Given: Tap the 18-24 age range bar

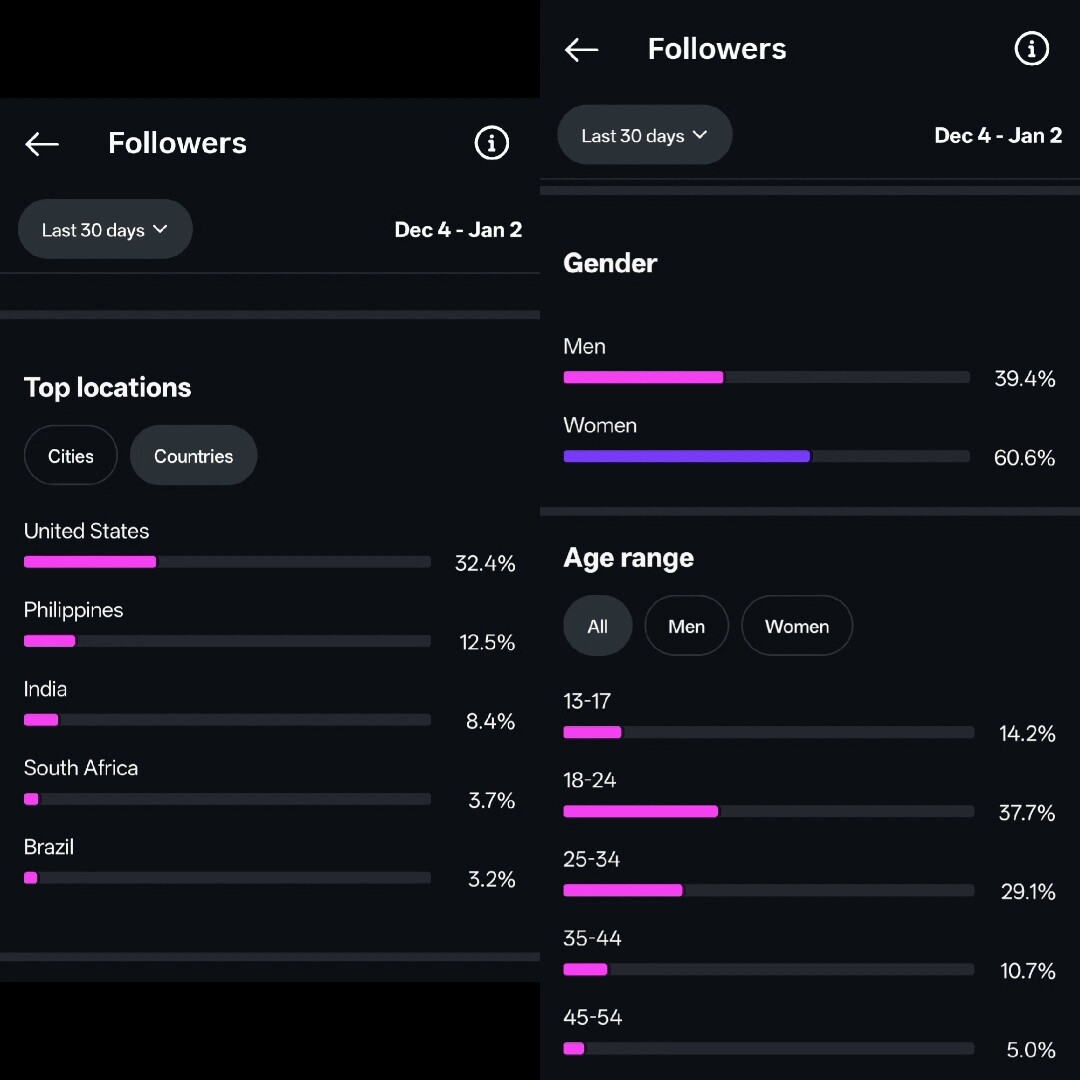Looking at the screenshot, I should tap(768, 812).
